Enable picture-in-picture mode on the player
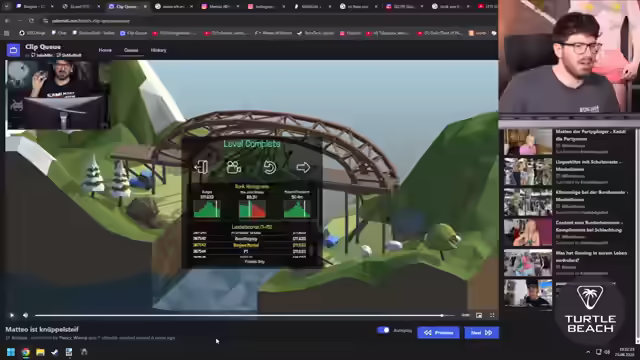The height and width of the screenshot is (360, 640). (479, 315)
